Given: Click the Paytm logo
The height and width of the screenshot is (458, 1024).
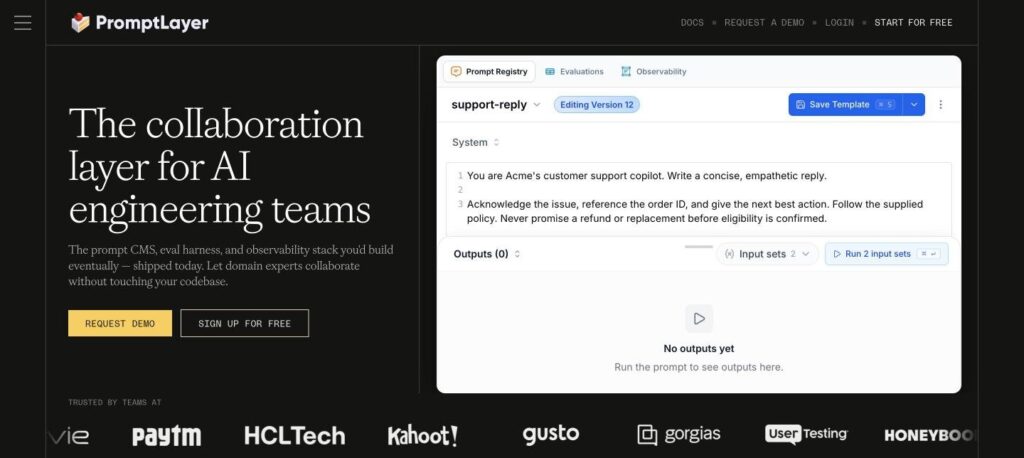Looking at the screenshot, I should [167, 436].
